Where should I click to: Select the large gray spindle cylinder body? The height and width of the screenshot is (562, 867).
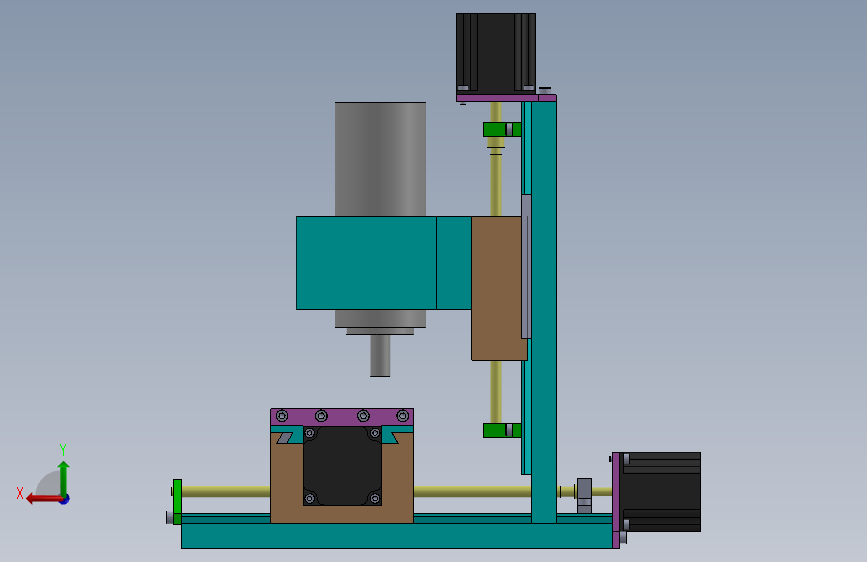(x=380, y=159)
